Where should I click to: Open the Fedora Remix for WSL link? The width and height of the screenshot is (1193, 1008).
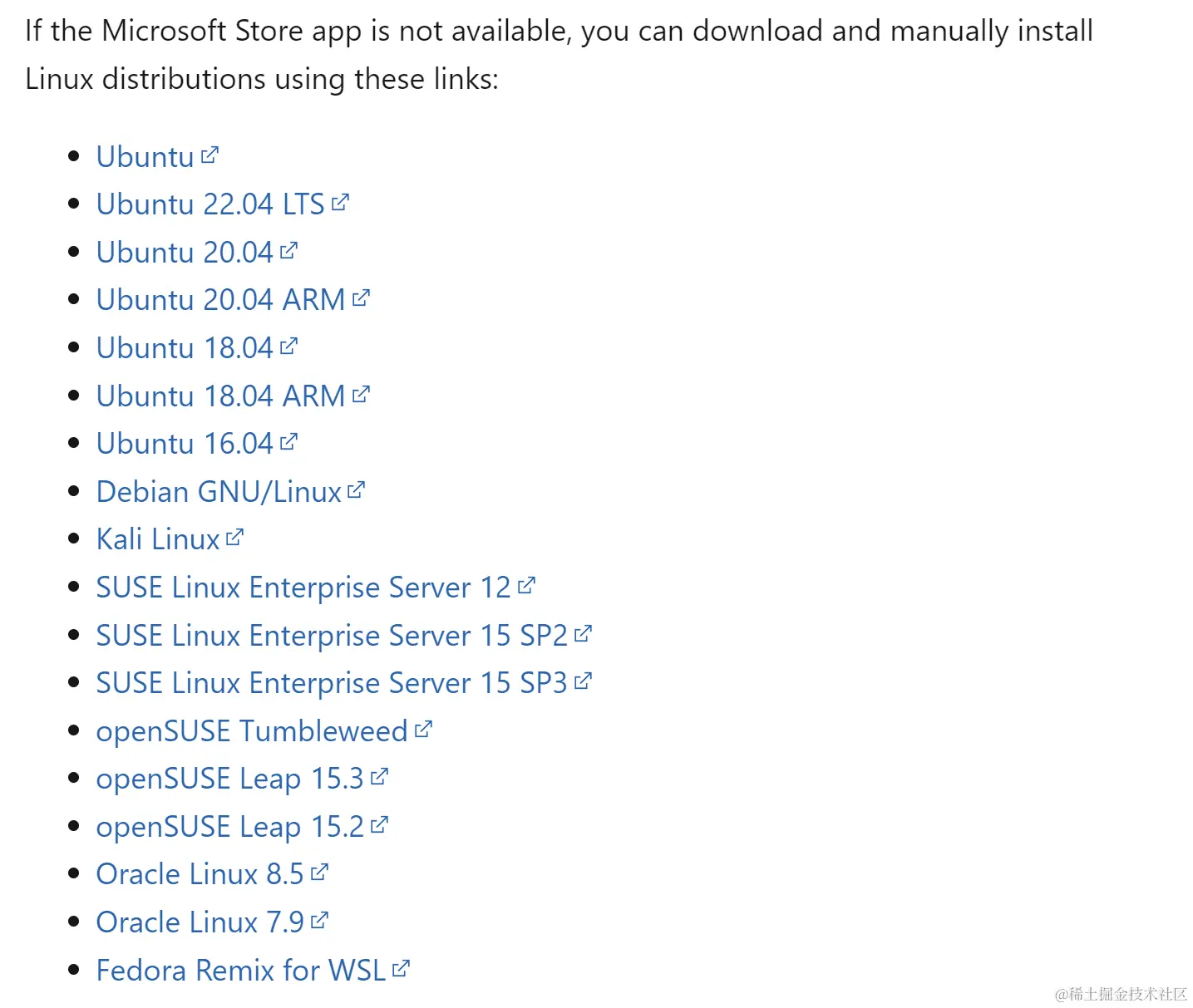[241, 971]
